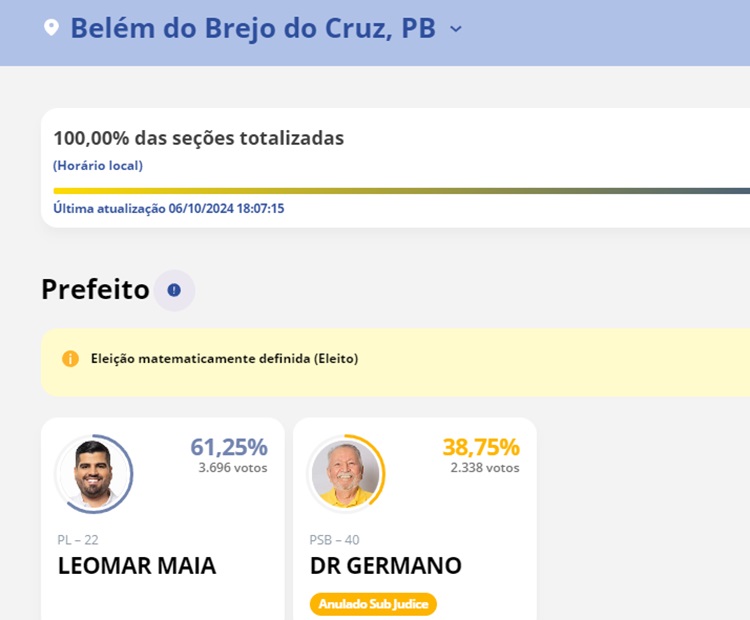The image size is (750, 620).
Task: Click the Prefeito section heading
Action: 95,290
